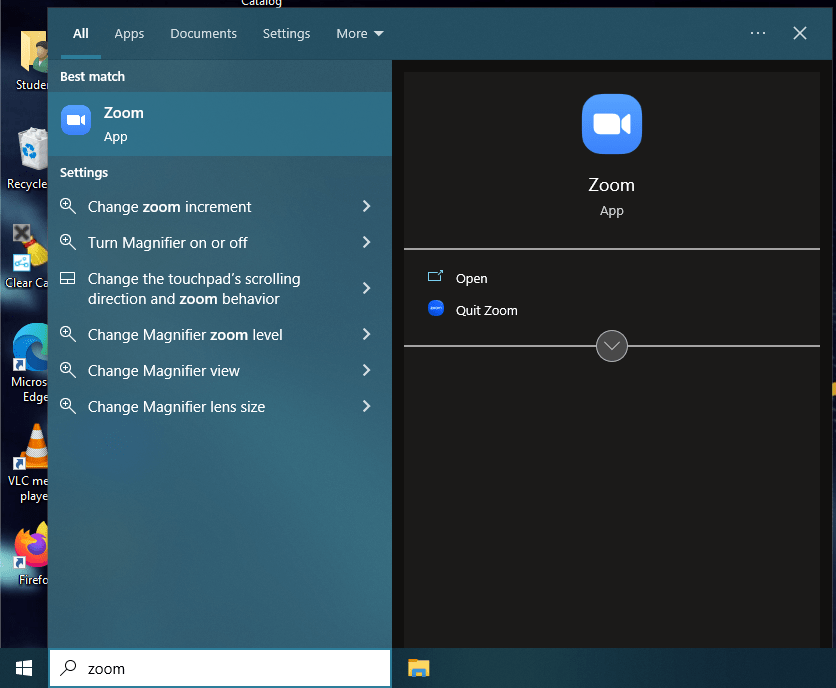This screenshot has height=688, width=836.
Task: Click the Start menu button
Action: (23, 667)
